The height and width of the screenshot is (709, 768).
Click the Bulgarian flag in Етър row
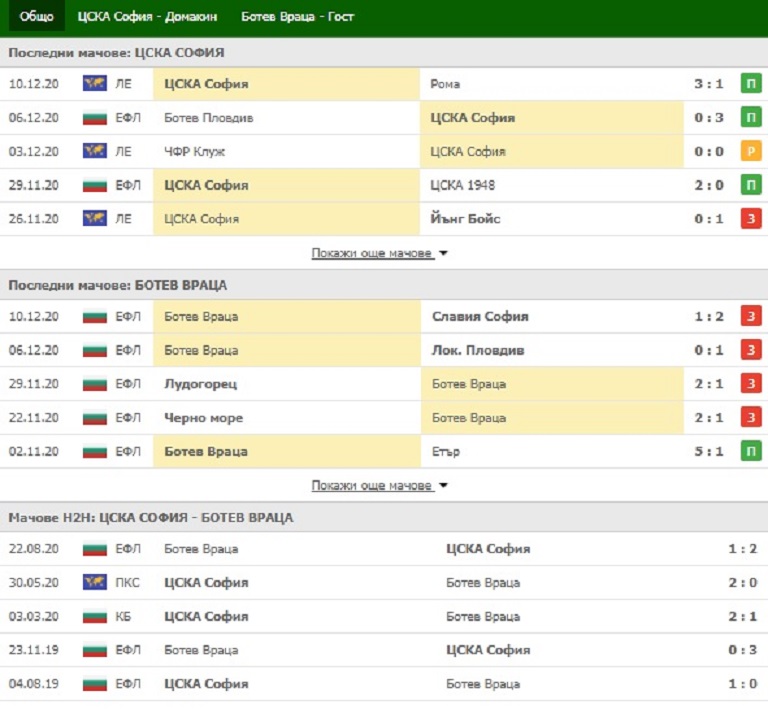click(95, 451)
